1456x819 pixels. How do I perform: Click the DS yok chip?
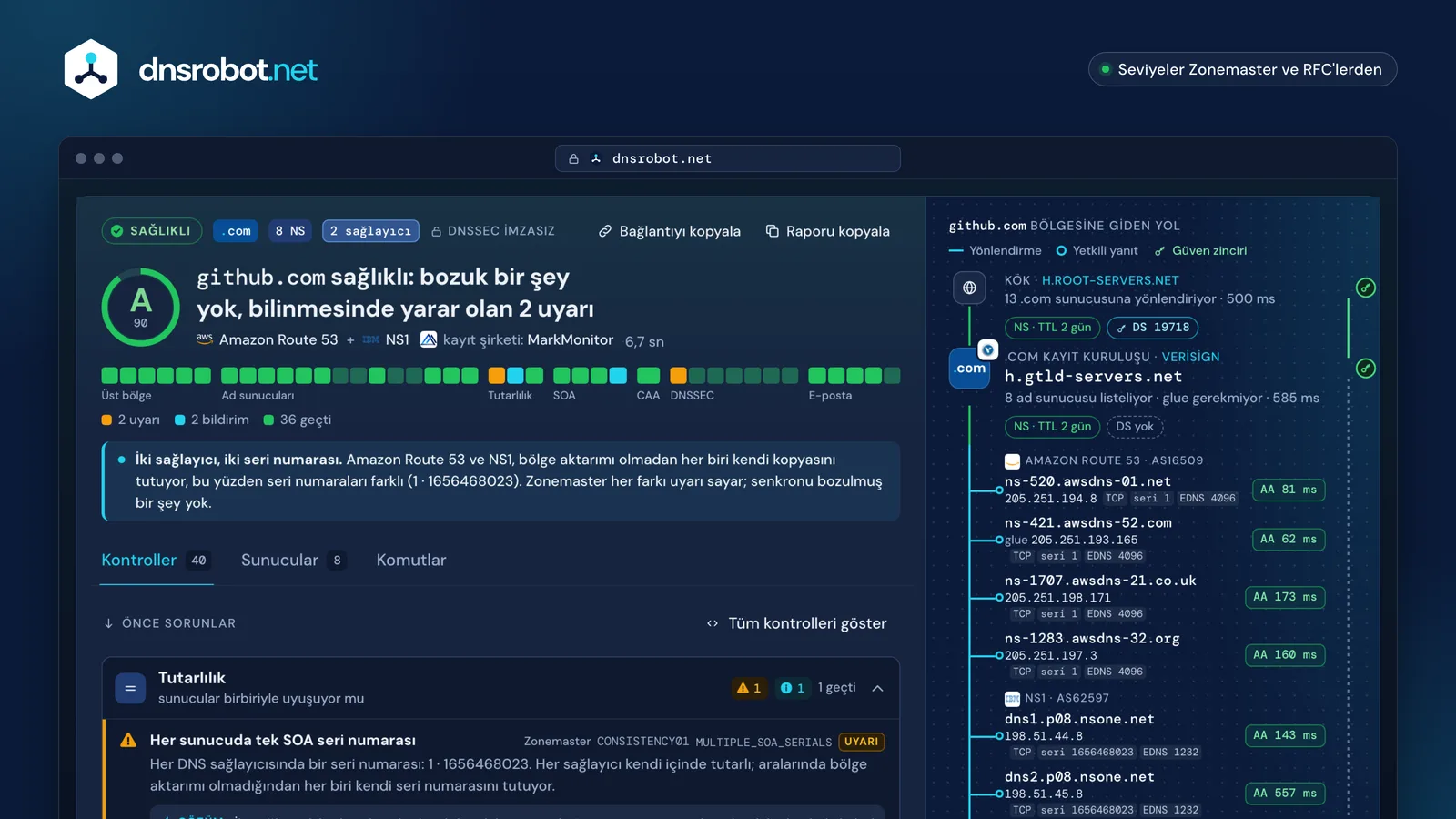coord(1135,427)
